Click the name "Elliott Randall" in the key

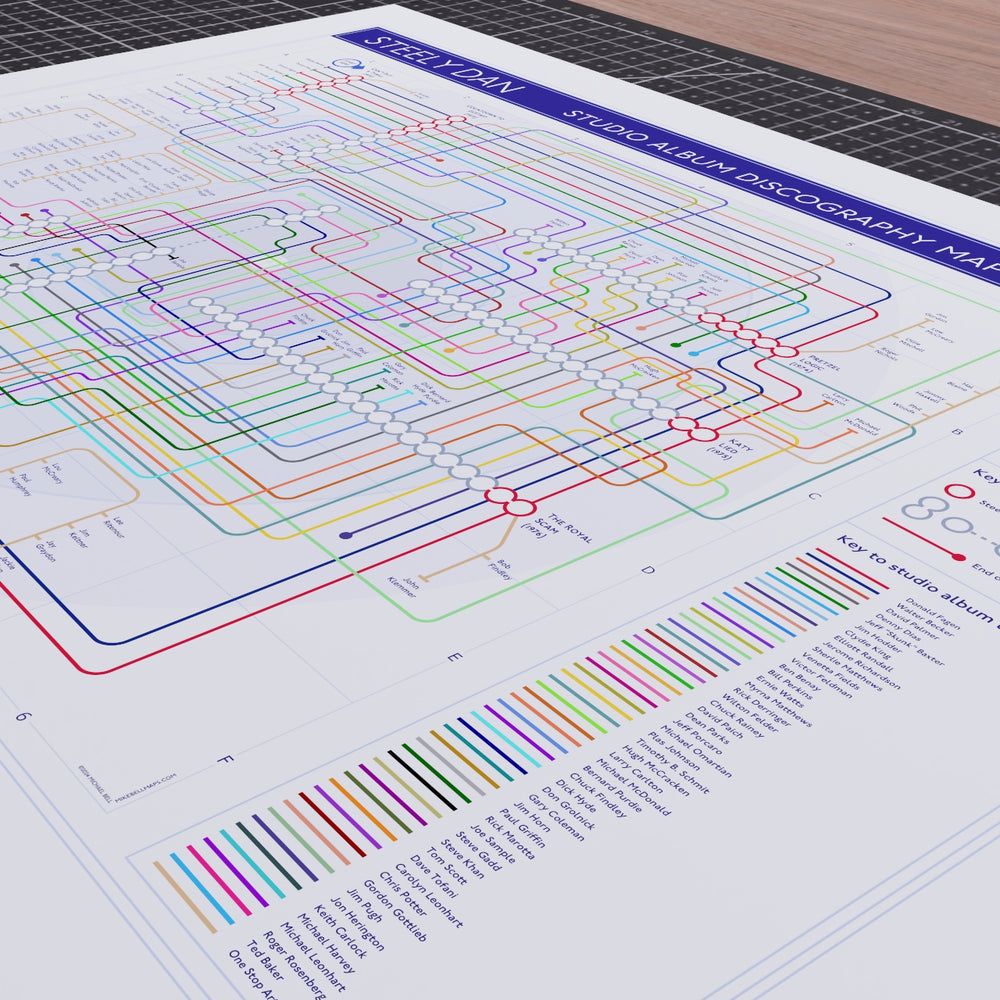864,656
